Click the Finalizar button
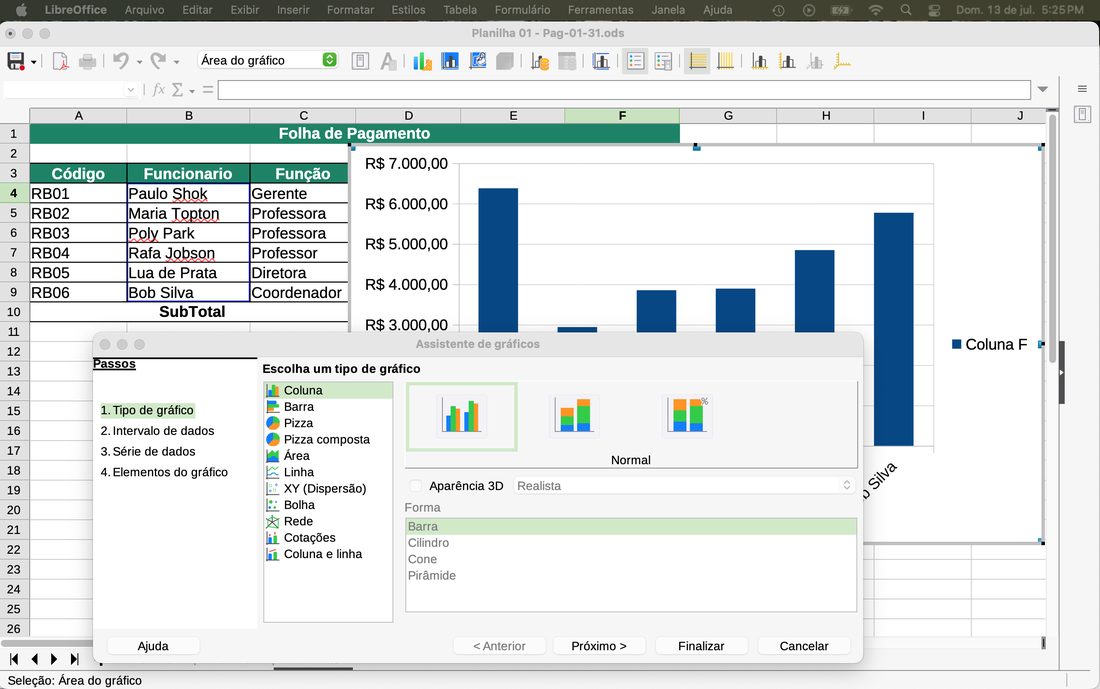The height and width of the screenshot is (689, 1100). pos(701,646)
